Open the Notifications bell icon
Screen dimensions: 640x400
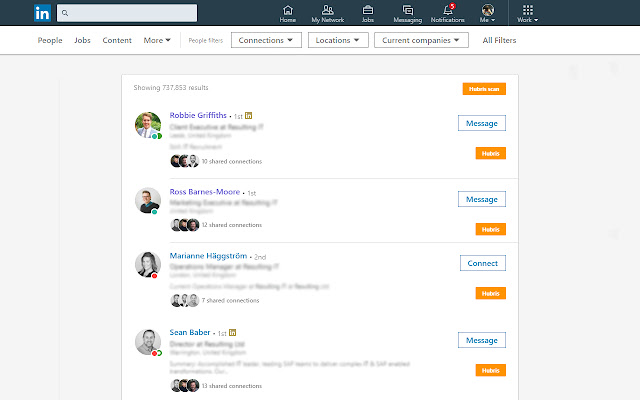pyautogui.click(x=448, y=13)
